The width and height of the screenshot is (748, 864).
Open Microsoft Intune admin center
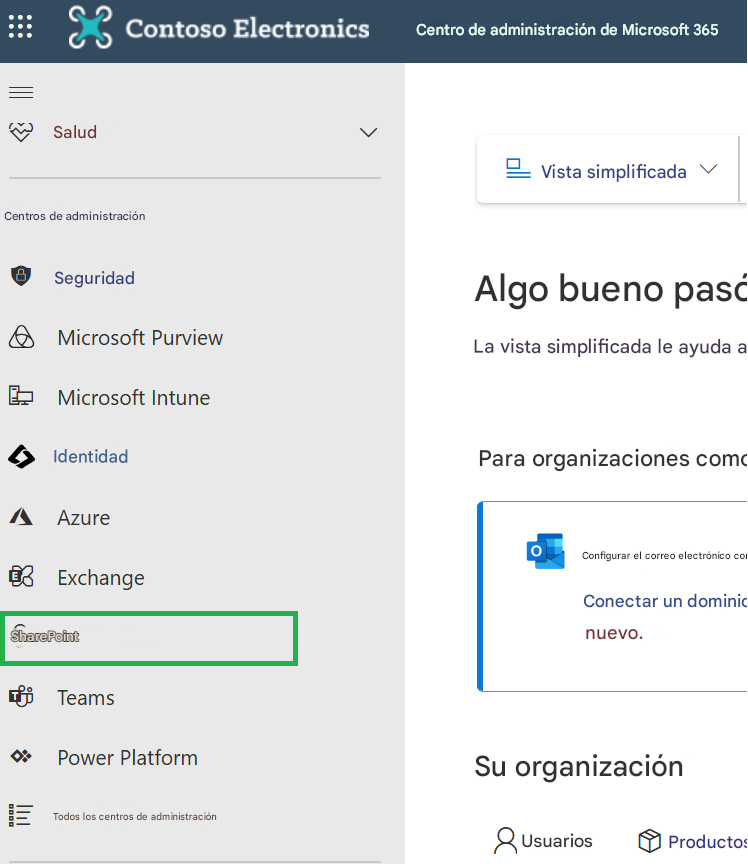(134, 398)
